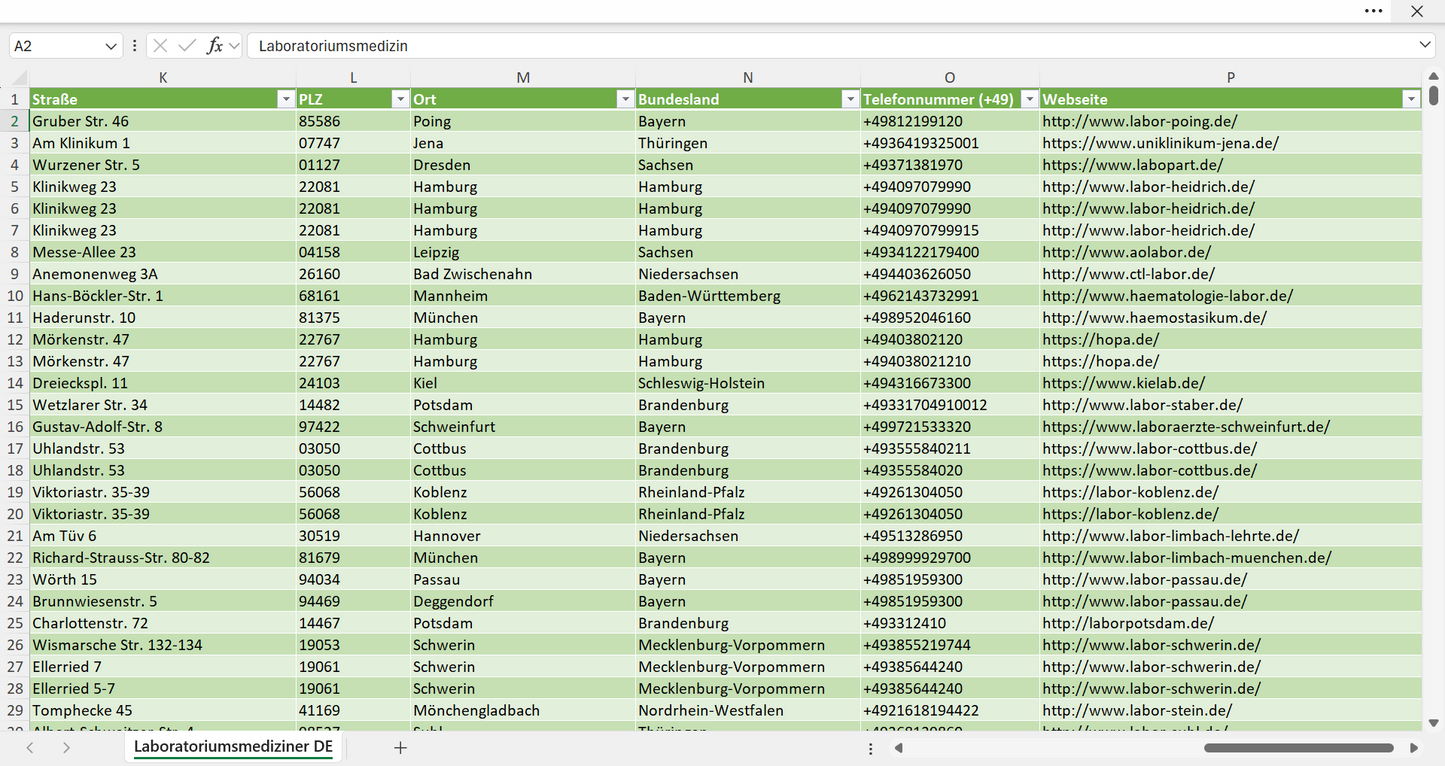Select the Laboratoriumsmediziner DE sheet tab
Screen dimensions: 1445x766
pos(233,747)
